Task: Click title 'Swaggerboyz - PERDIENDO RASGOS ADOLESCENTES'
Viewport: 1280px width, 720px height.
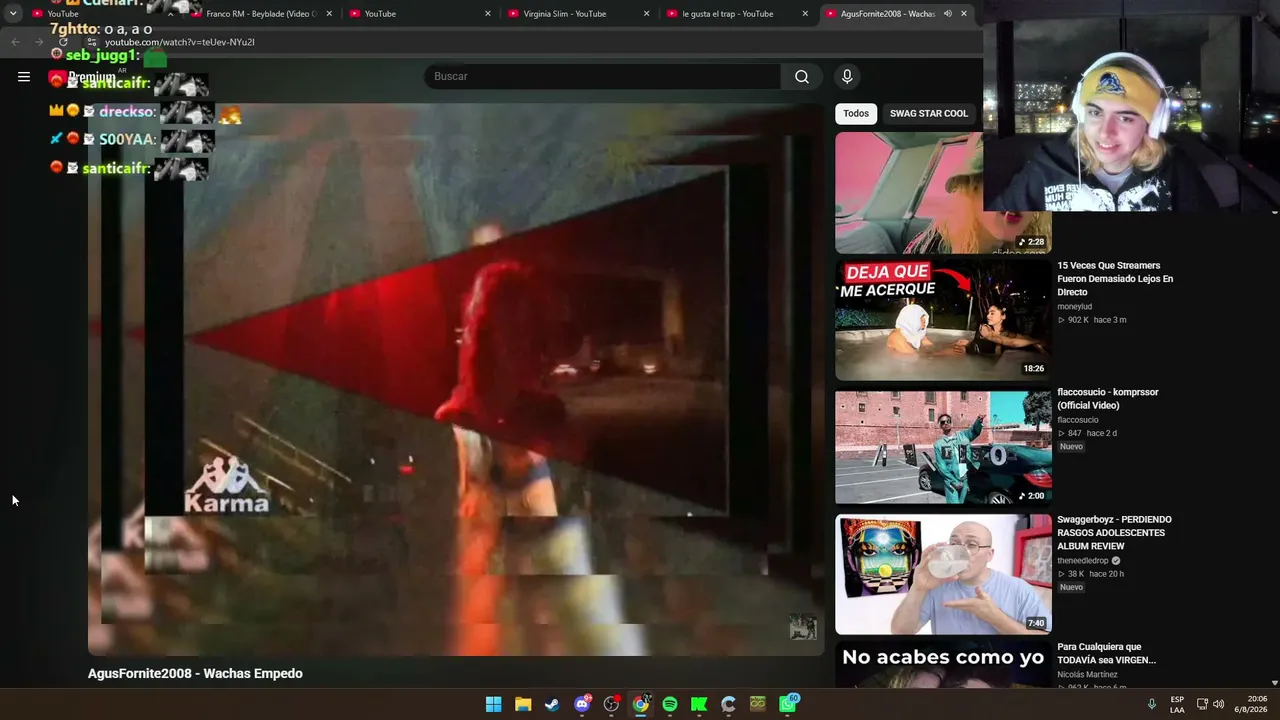Action: click(x=1114, y=533)
